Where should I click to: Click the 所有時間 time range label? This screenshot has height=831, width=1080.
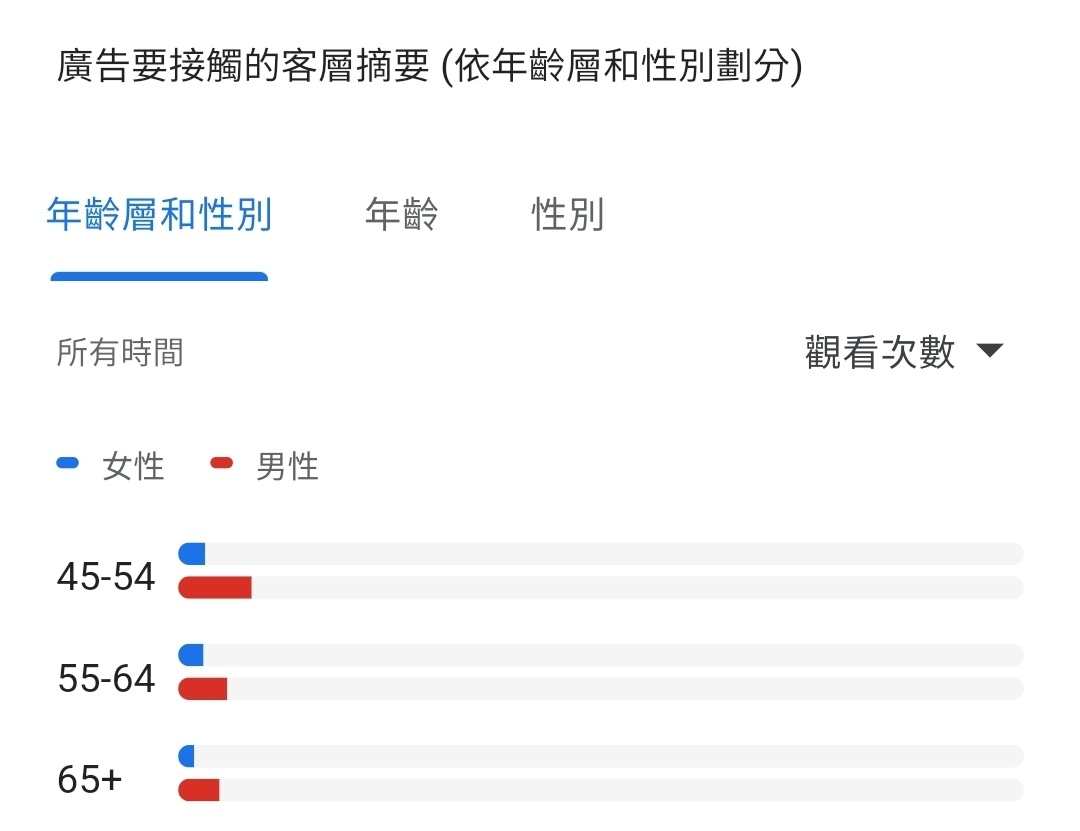[x=120, y=353]
